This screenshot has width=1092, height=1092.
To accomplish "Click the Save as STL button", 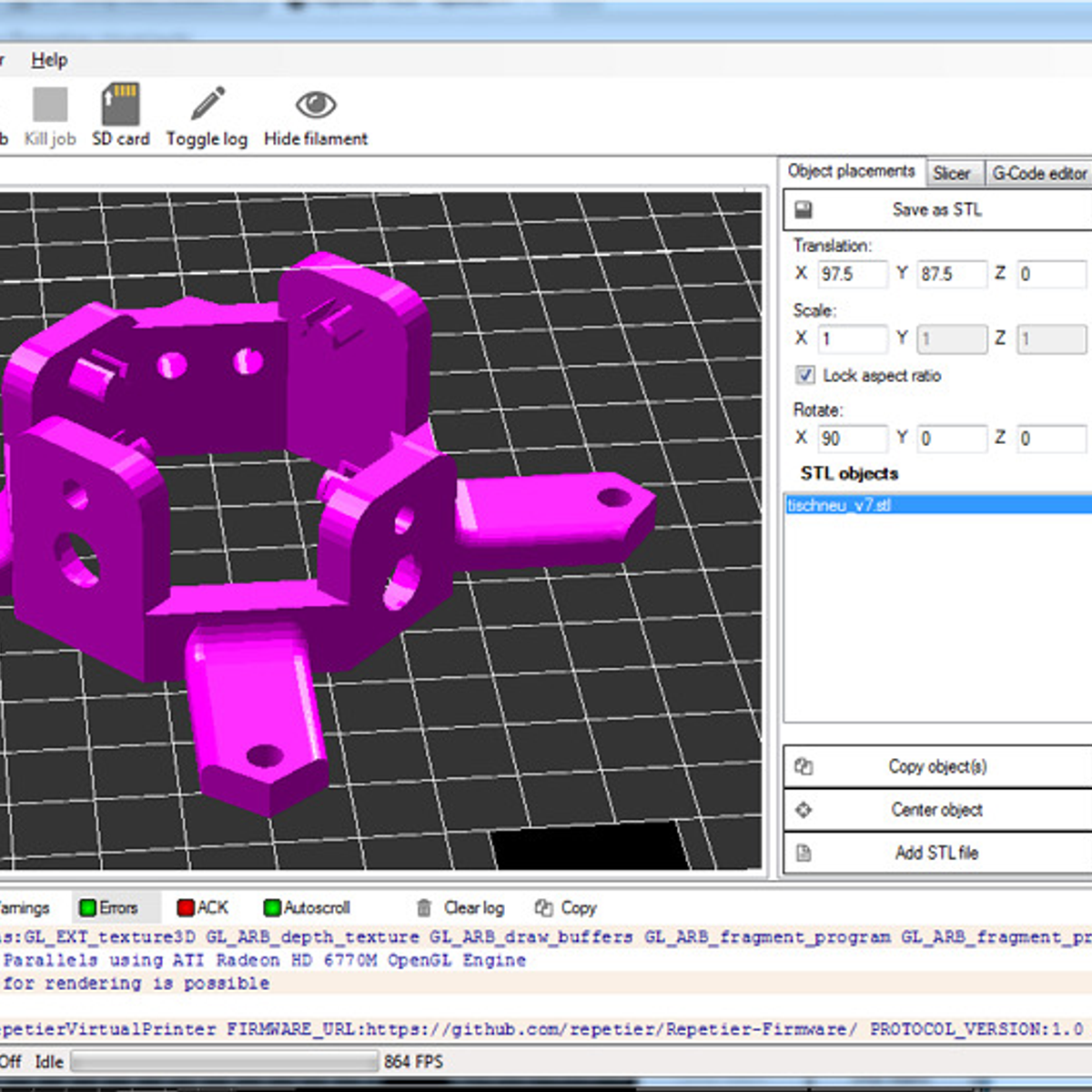I will [937, 208].
